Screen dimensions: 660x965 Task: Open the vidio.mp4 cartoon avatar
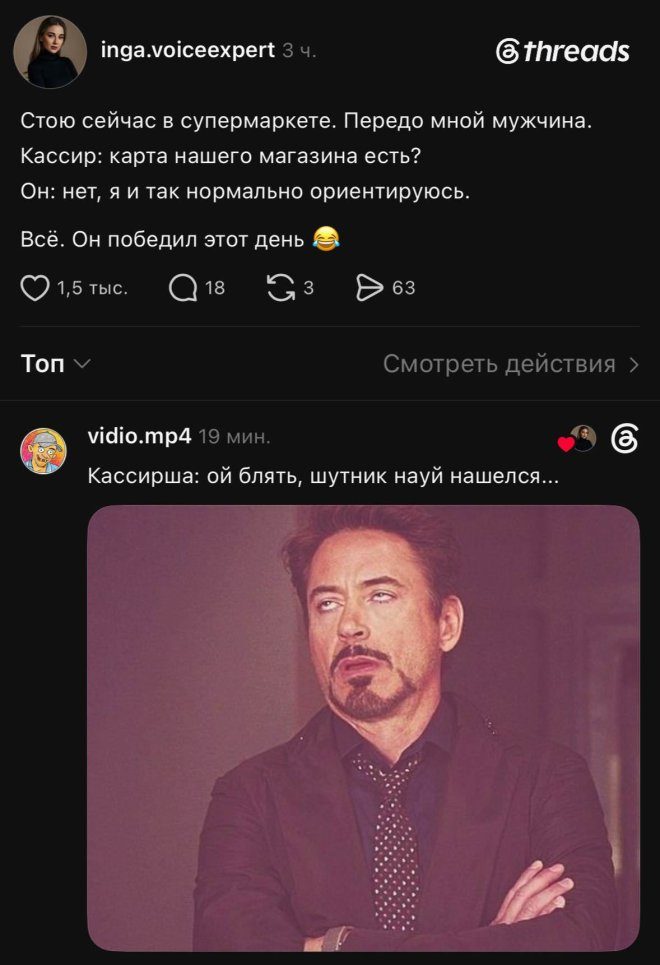tap(43, 451)
